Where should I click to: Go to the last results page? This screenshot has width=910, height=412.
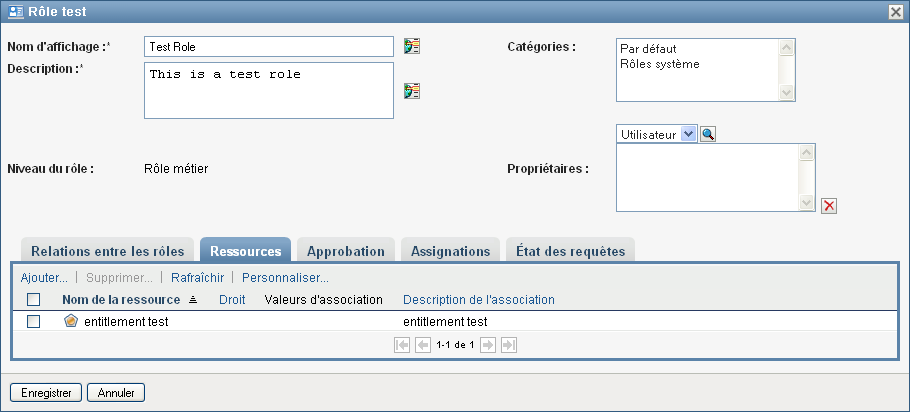tap(508, 344)
